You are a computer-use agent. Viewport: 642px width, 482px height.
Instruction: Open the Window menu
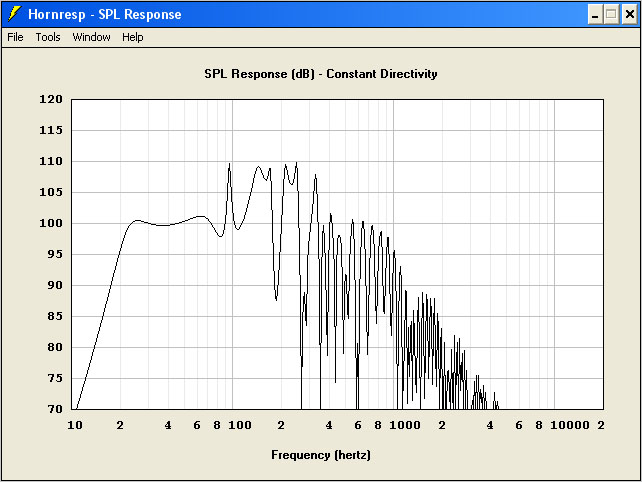[x=91, y=37]
